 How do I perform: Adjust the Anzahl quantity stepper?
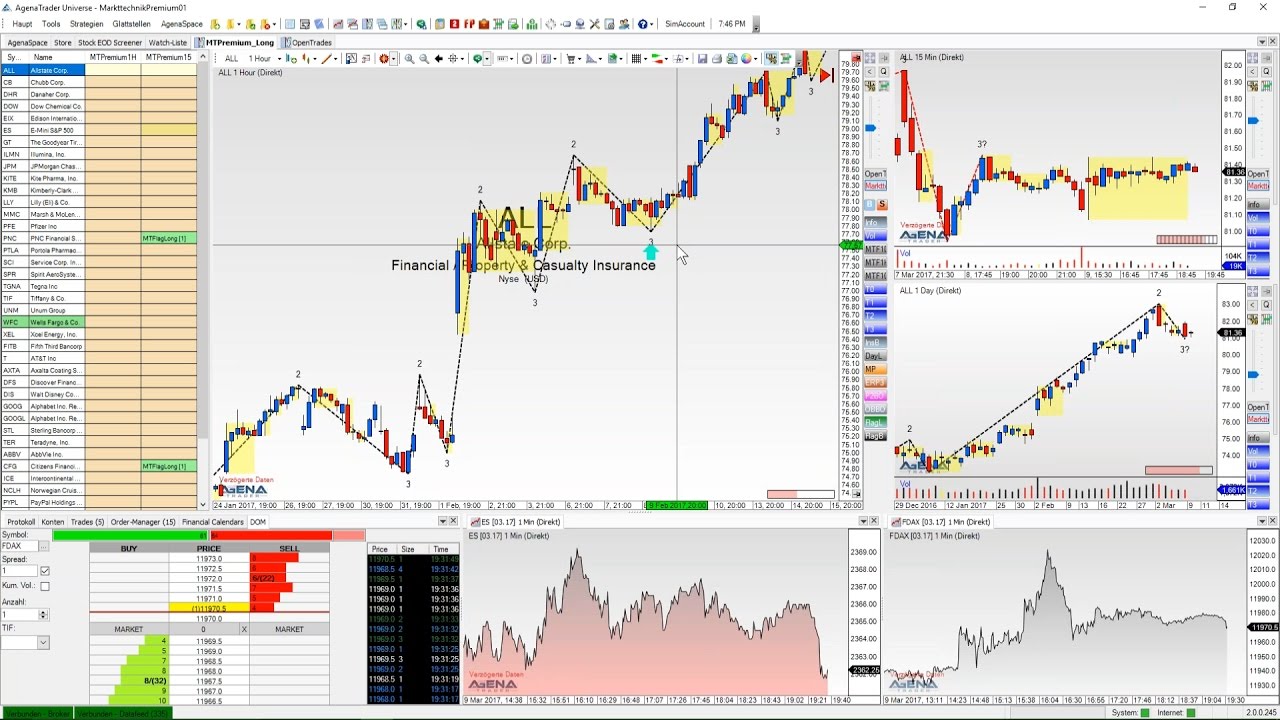(x=42, y=614)
